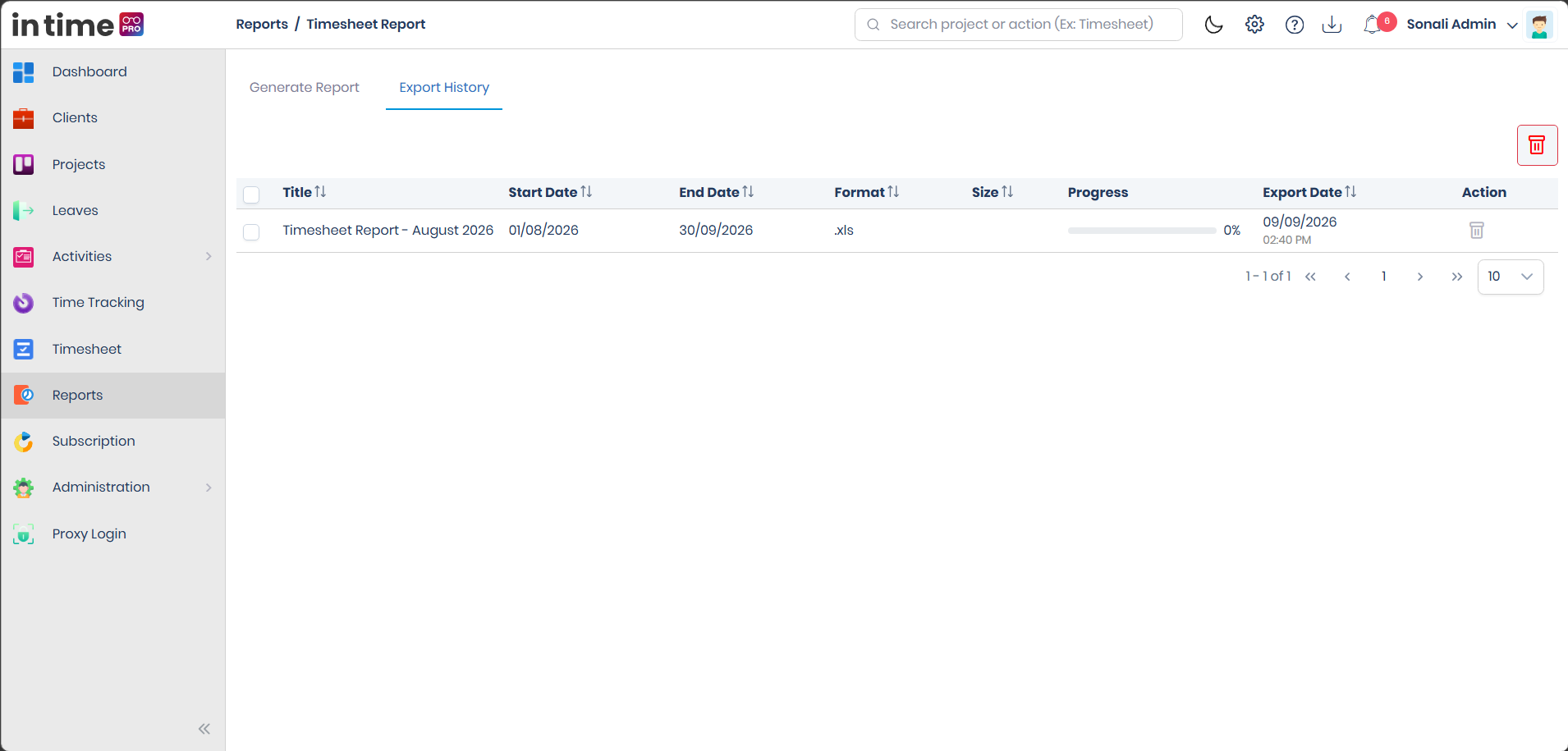The image size is (1568, 751).
Task: Go to the previous page
Action: click(1347, 277)
